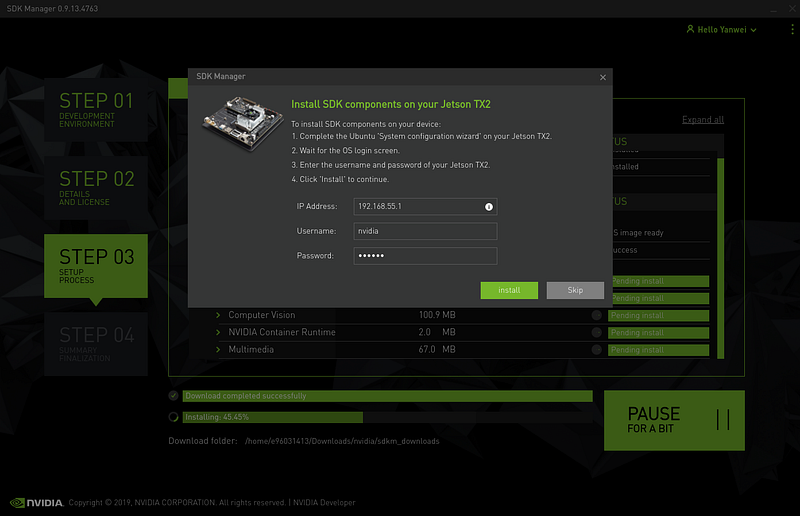800x516 pixels.
Task: Click the 67.0 MB size value
Action: [437, 350]
